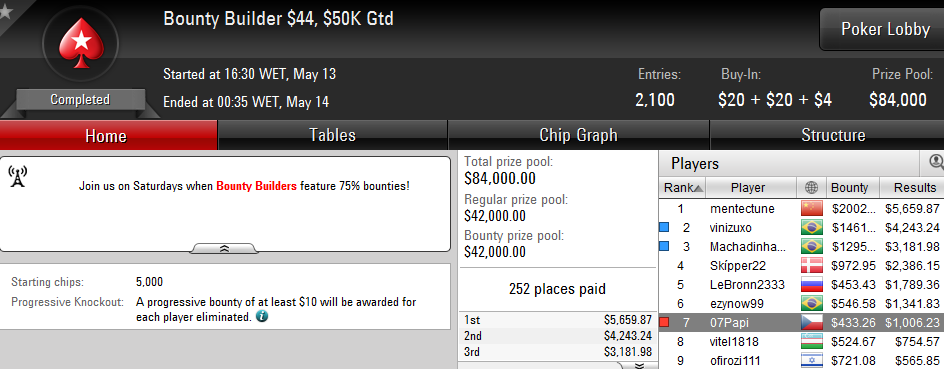Screen dimensions: 944x369
Task: Click the globe country column icon
Action: click(x=811, y=188)
